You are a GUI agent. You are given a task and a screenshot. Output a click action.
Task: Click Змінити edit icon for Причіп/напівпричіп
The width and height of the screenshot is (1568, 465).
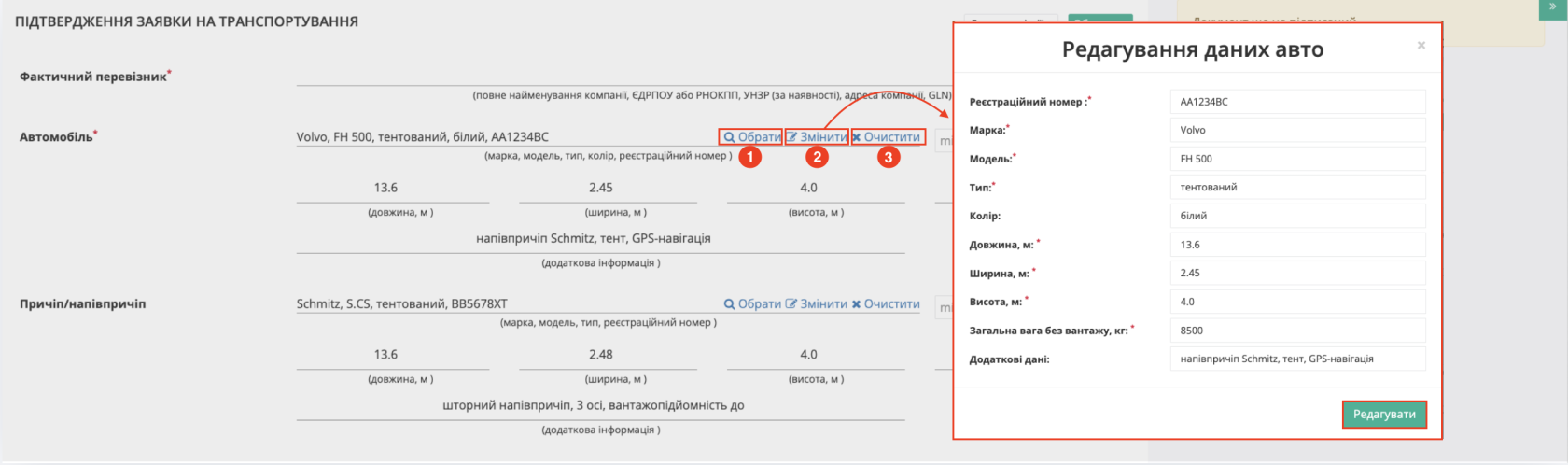792,304
